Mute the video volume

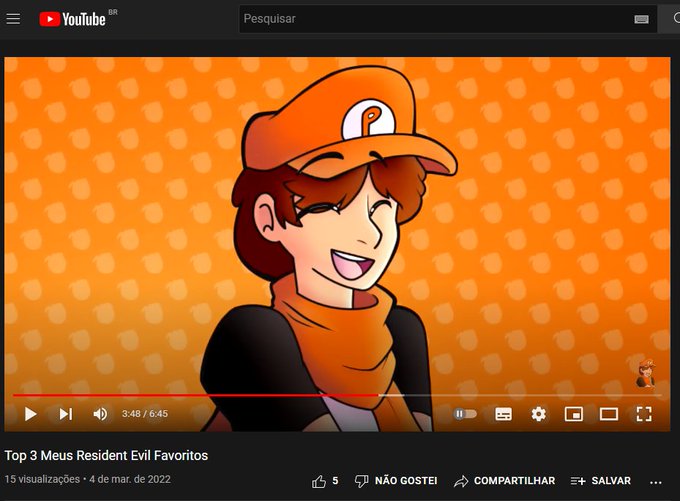pos(100,414)
